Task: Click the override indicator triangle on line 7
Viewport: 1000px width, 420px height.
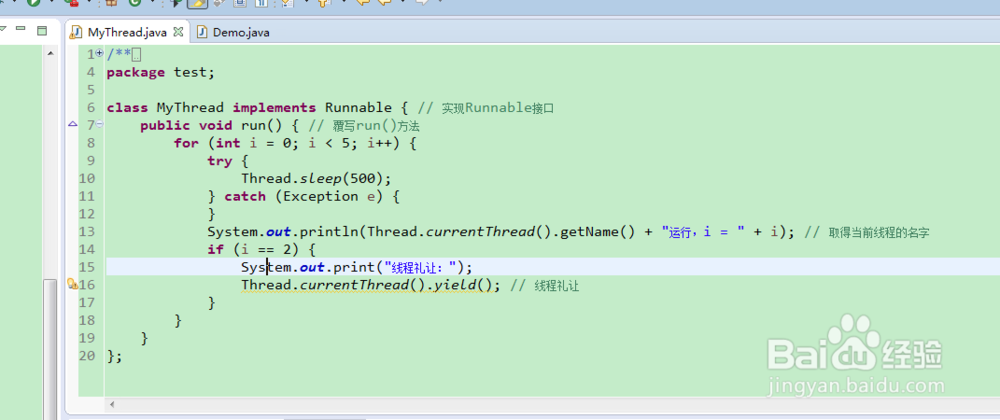Action: (x=72, y=124)
